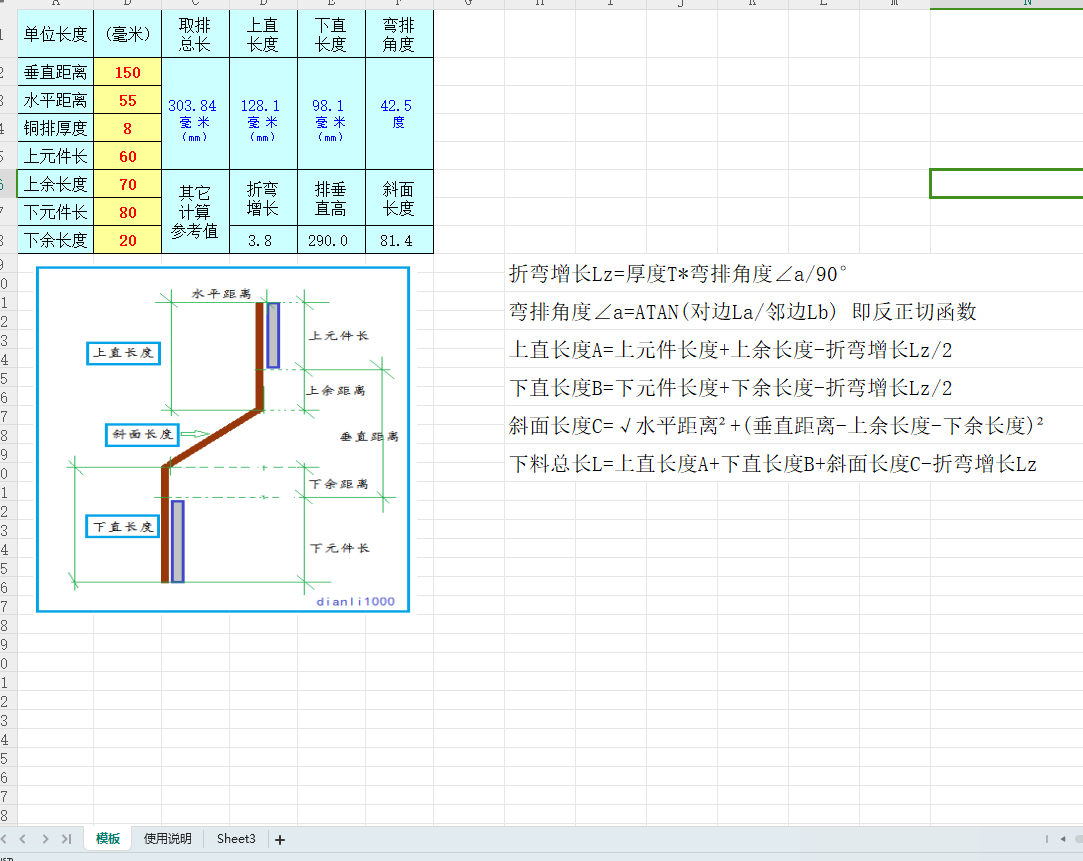Select the 下元件长 label cell

pos(55,212)
